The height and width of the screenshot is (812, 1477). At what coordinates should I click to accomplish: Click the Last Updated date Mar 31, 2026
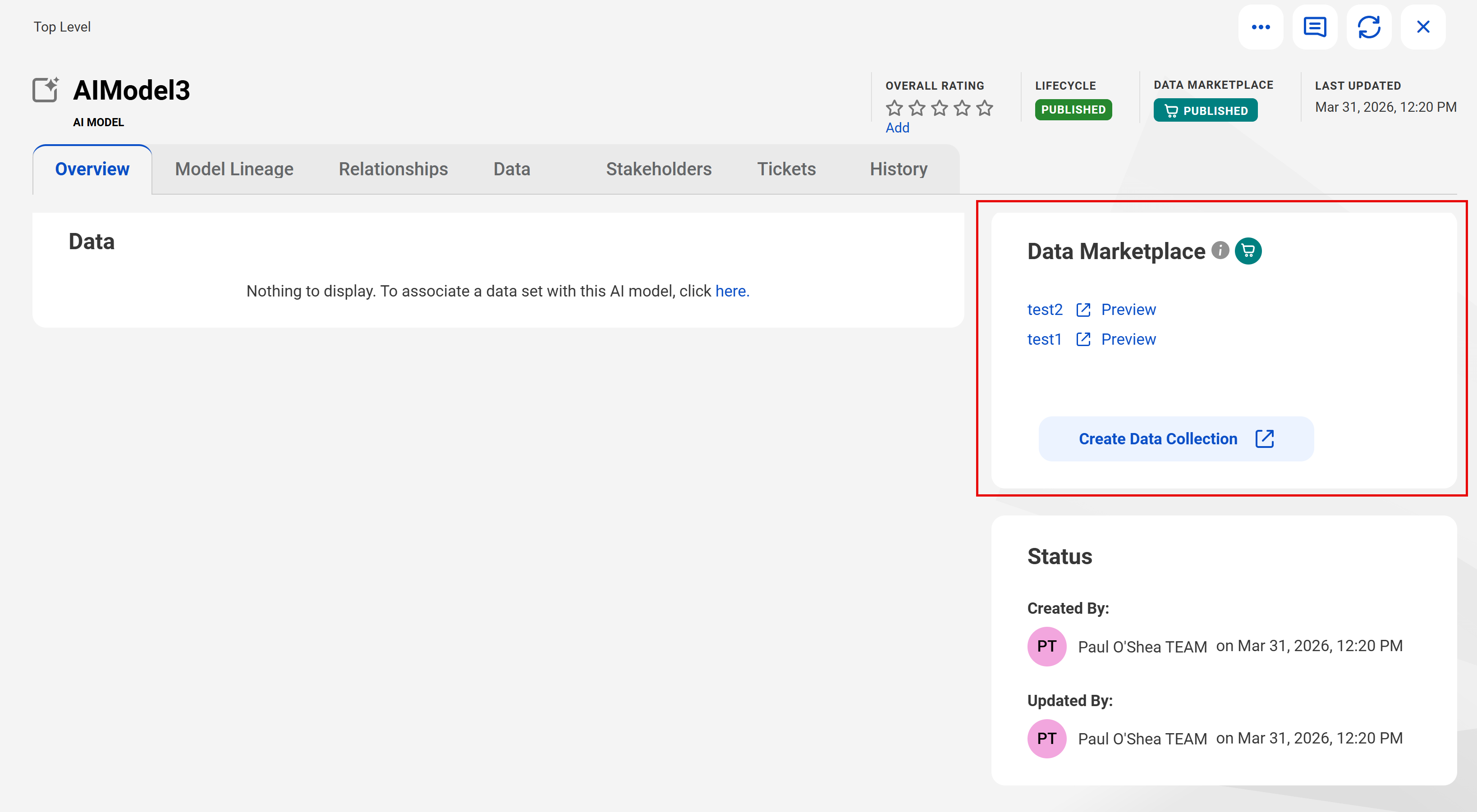point(1385,107)
